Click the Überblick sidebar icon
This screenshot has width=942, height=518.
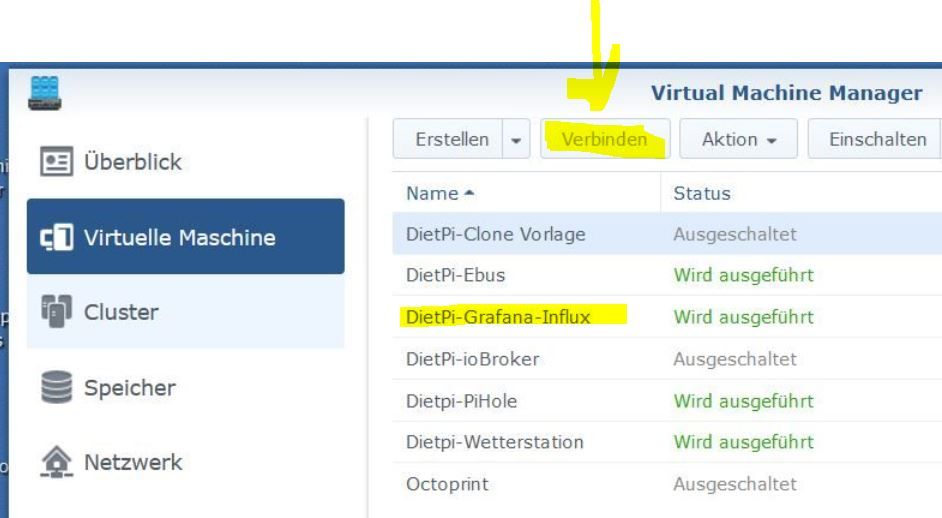pyautogui.click(x=56, y=161)
